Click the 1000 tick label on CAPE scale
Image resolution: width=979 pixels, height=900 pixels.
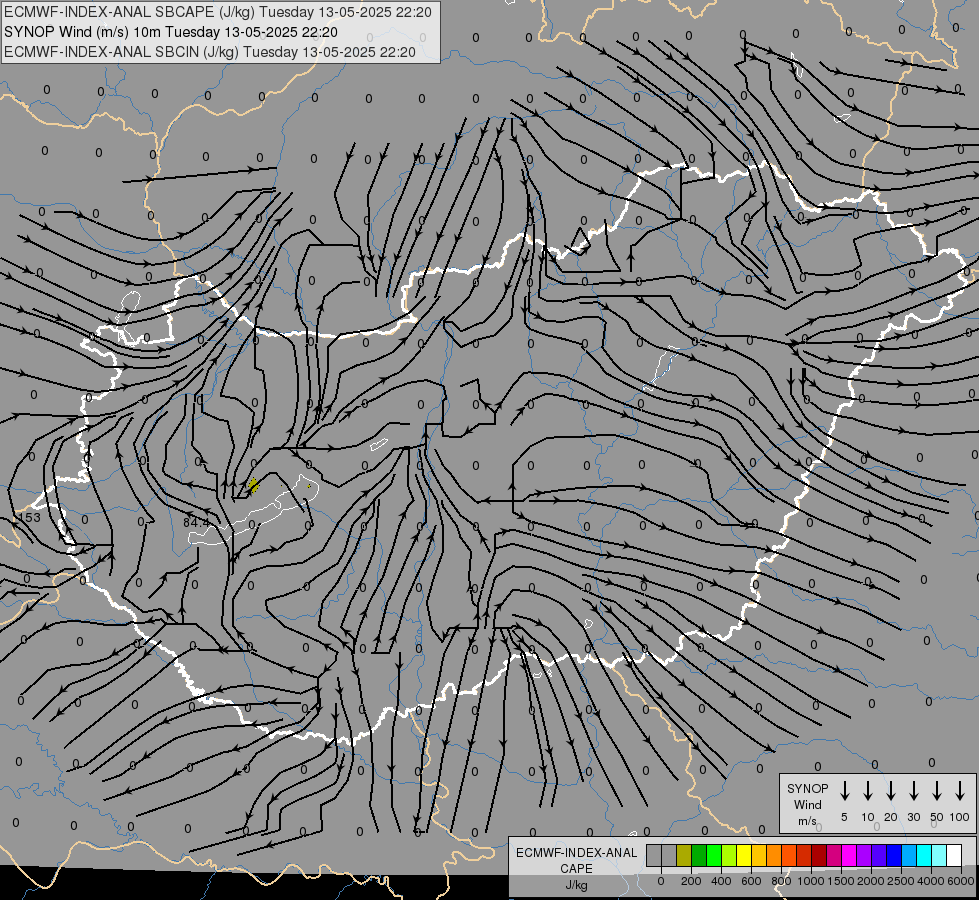(x=811, y=881)
